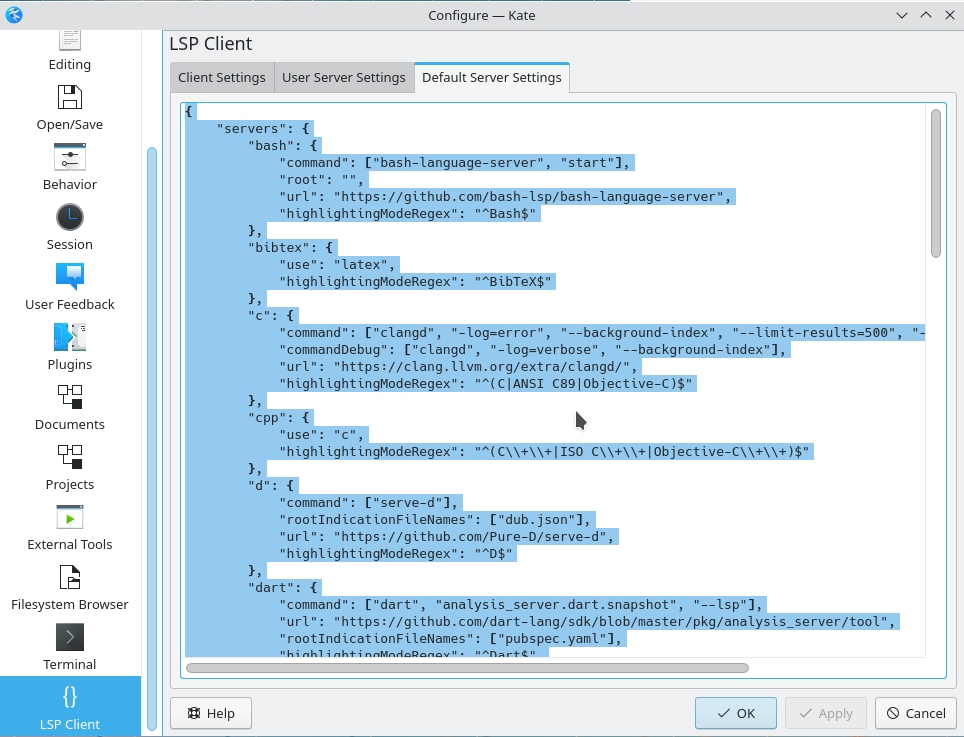
Task: Click the analysis_server.dart.snapshot command line
Action: pos(521,605)
